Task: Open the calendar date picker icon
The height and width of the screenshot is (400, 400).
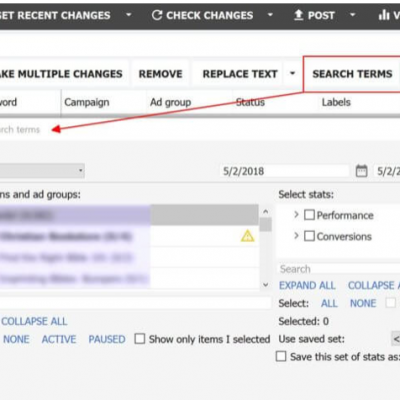Action: click(361, 171)
